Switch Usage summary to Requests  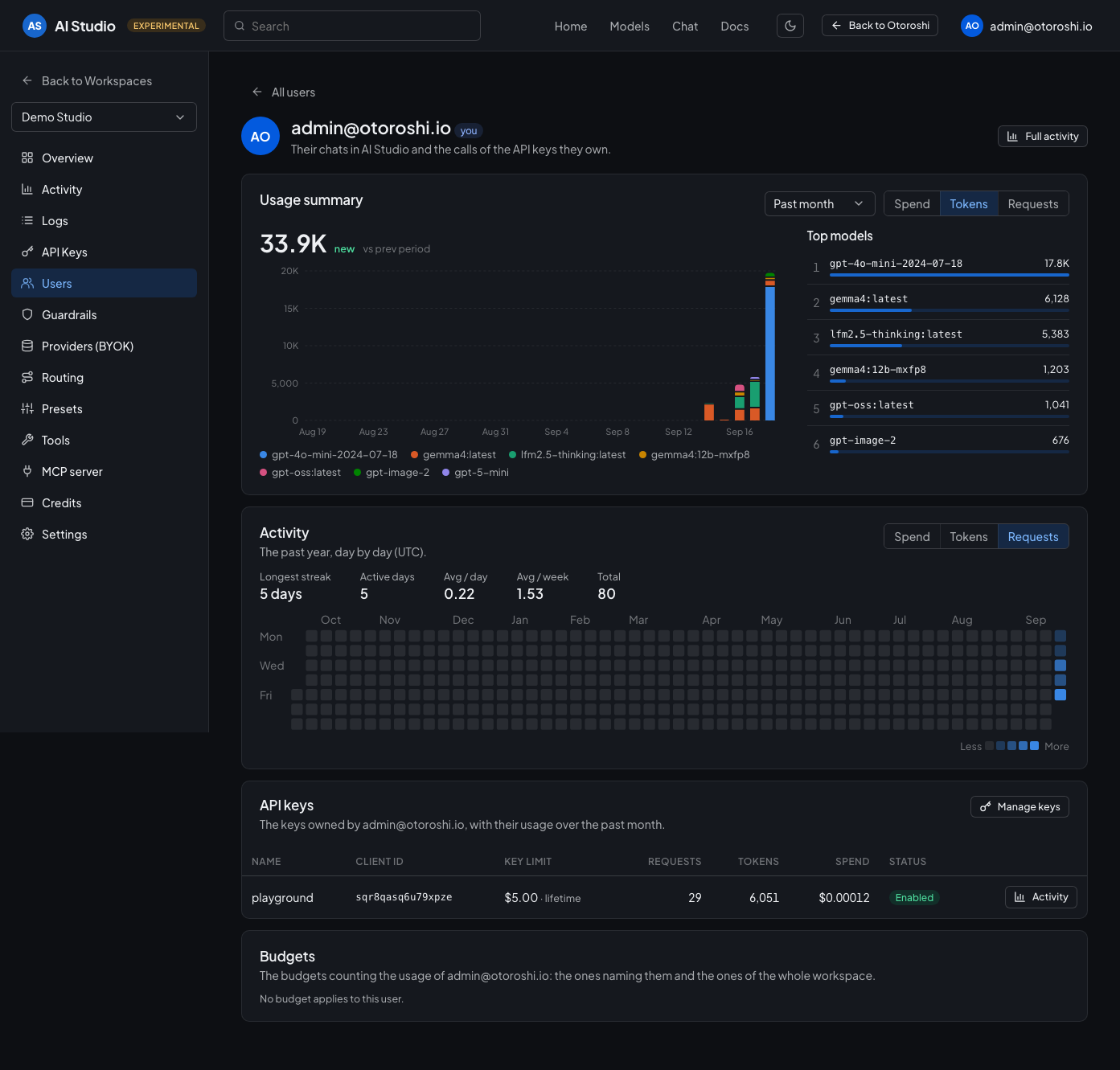tap(1033, 204)
